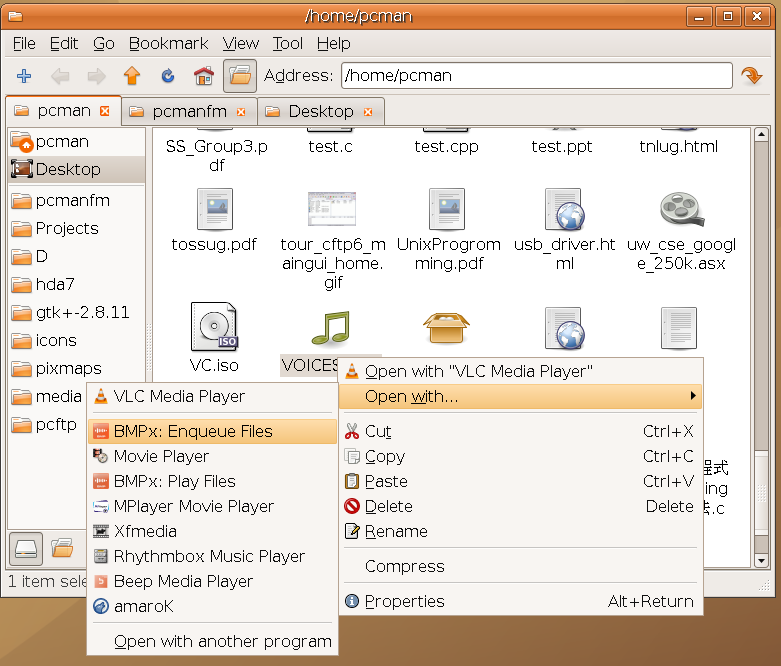781x666 pixels.
Task: Open the Tool menu
Action: pos(287,43)
